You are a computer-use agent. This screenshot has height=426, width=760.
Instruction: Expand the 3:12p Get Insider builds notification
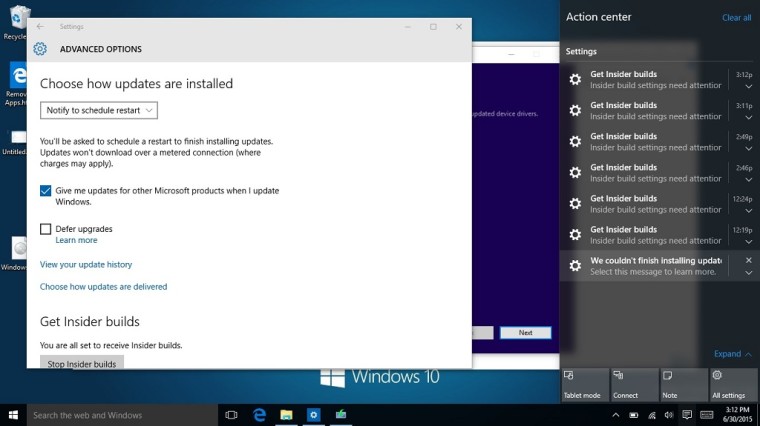(748, 87)
